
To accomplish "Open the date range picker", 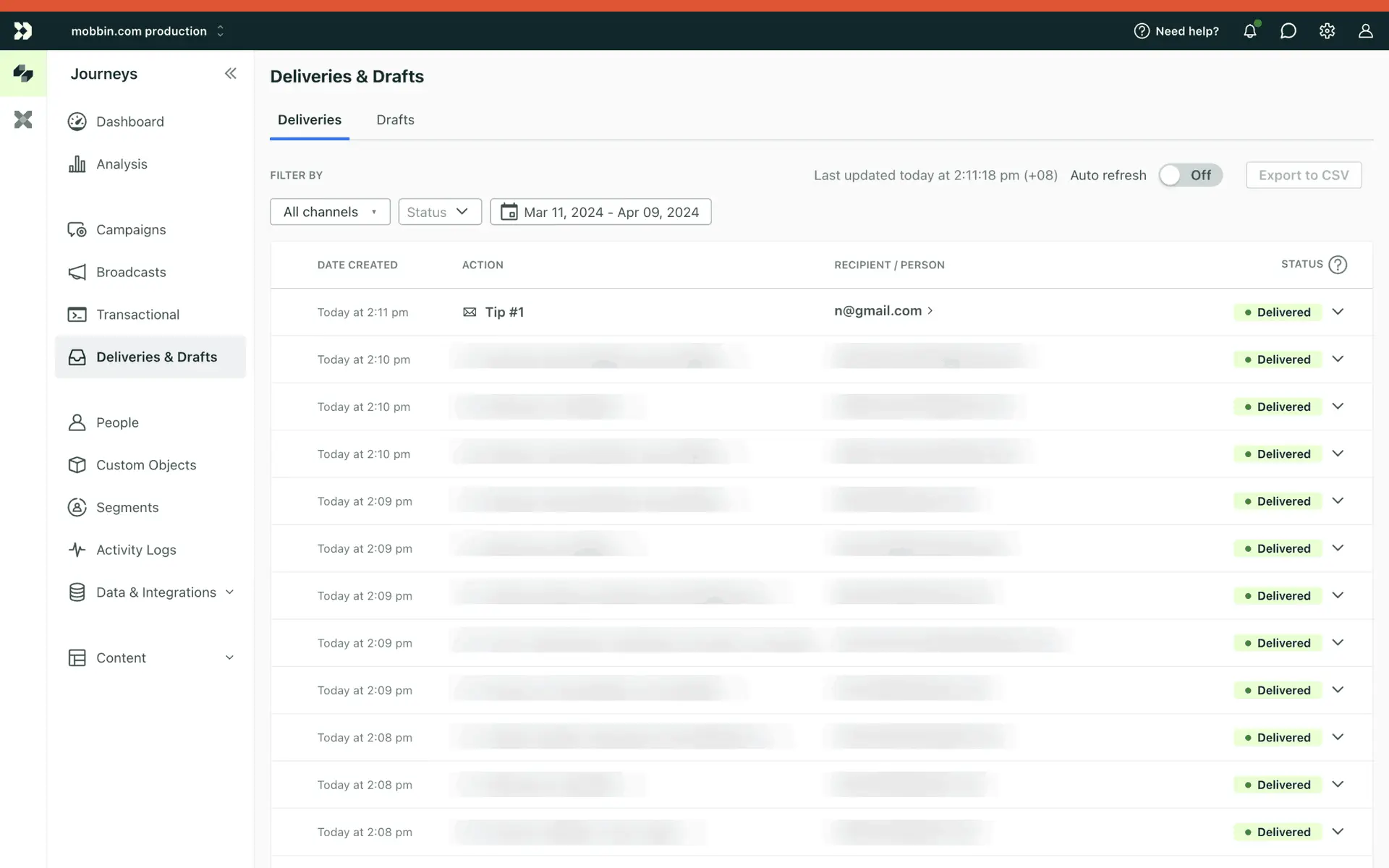I will 600,212.
